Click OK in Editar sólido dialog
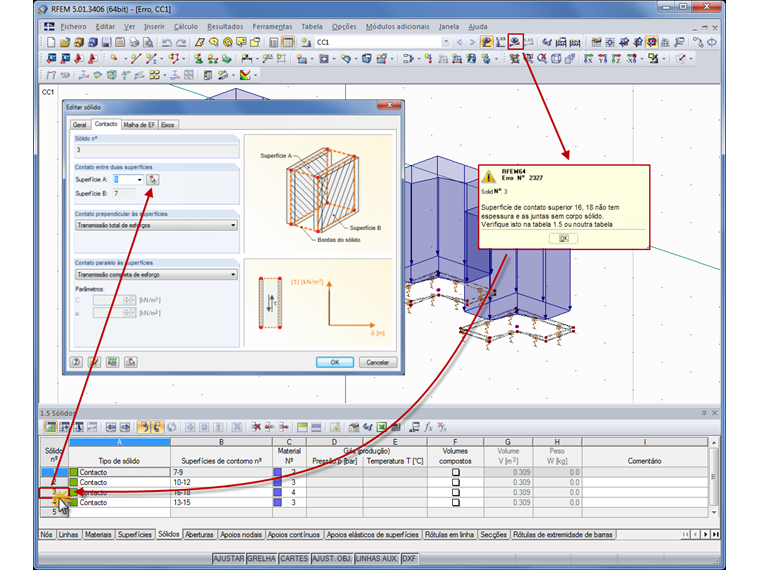The height and width of the screenshot is (570, 760). point(335,363)
